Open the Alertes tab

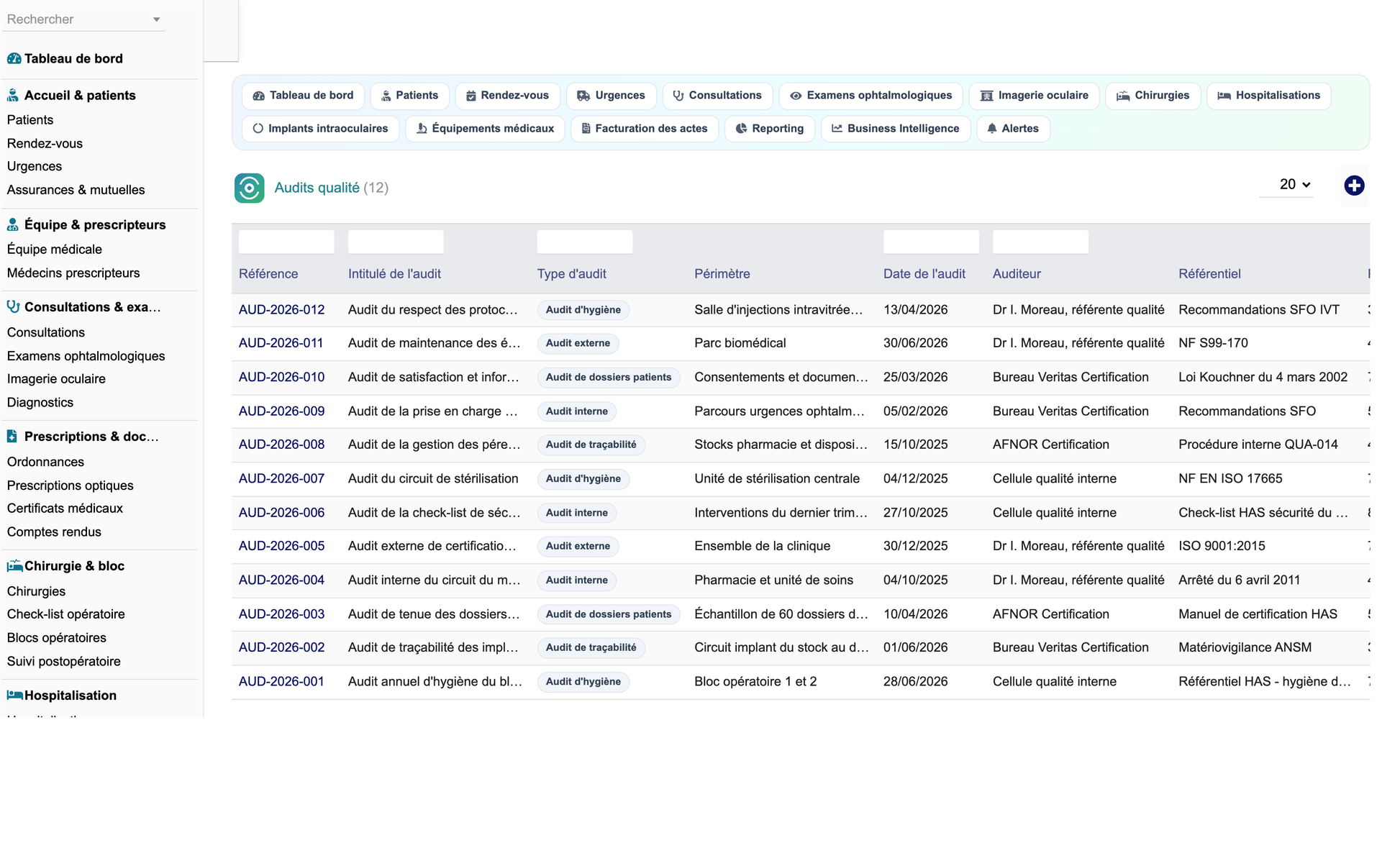tap(1014, 129)
